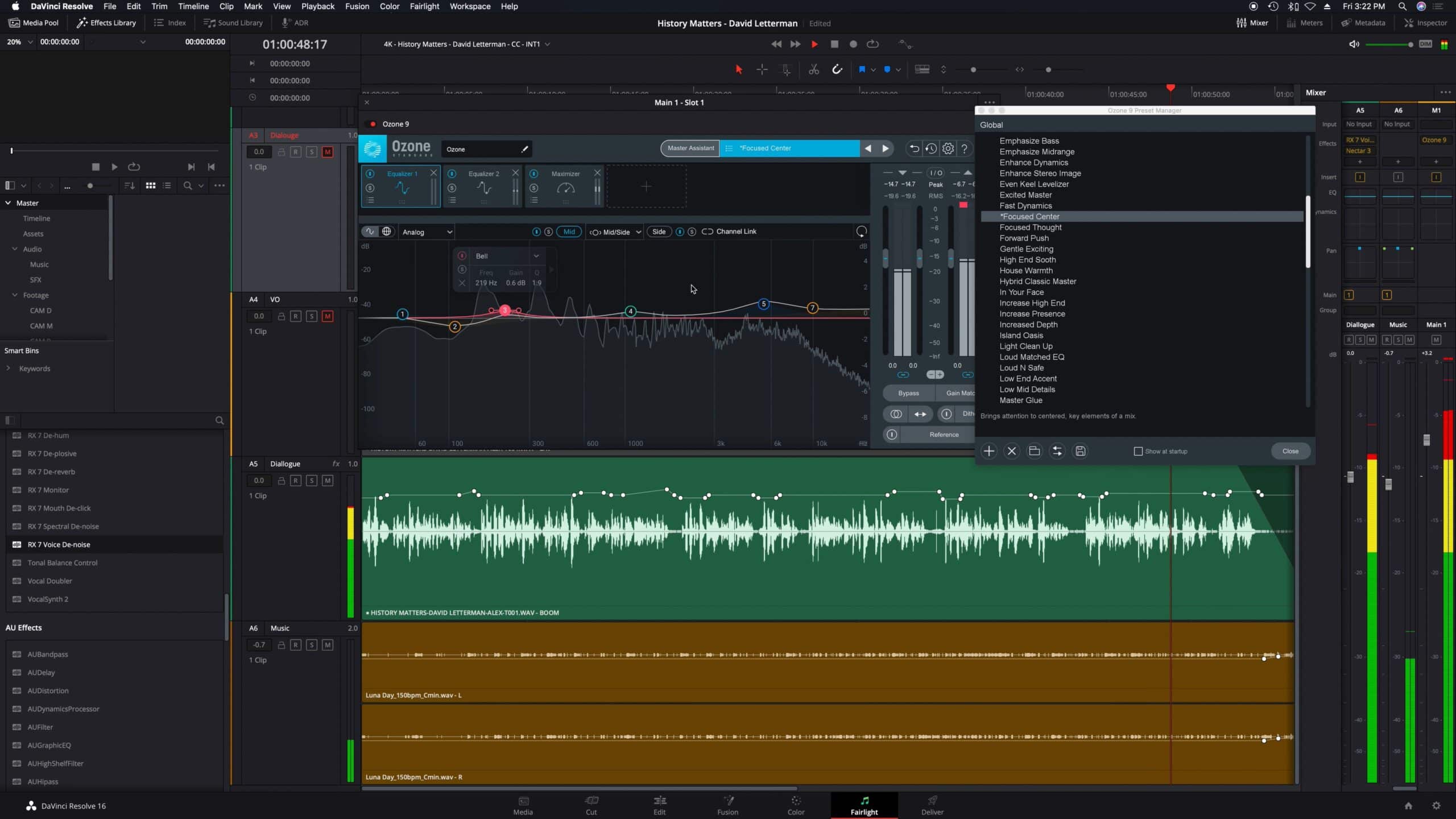
Task: Mute the A3 Dialouge track
Action: (328, 152)
